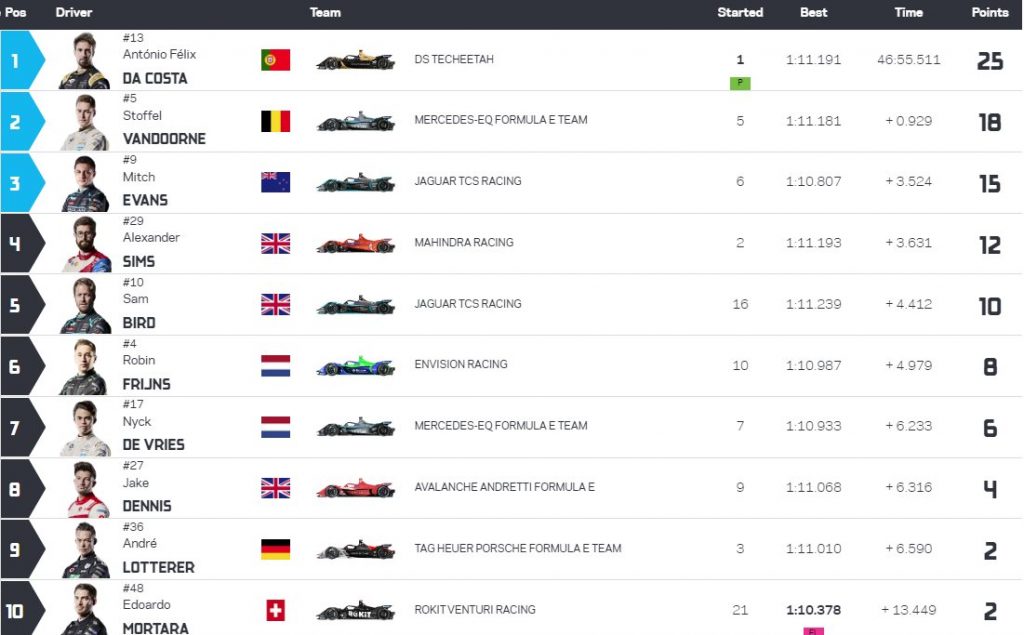Click the Jaguar car image in Bird's row
The image size is (1024, 635).
356,305
